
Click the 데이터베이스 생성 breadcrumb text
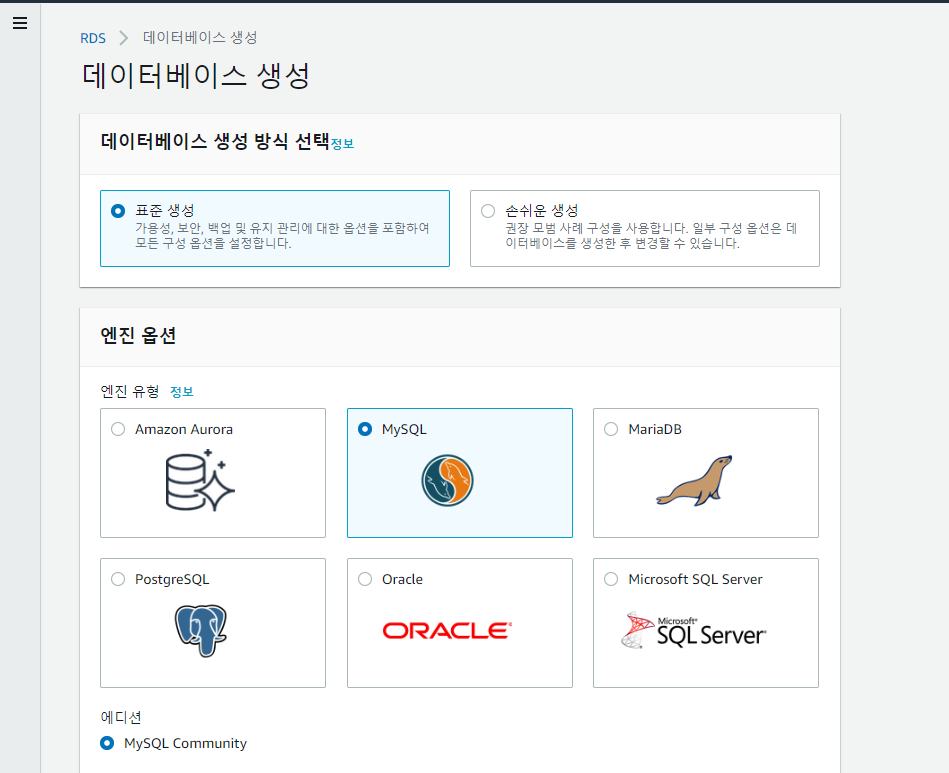pos(200,38)
